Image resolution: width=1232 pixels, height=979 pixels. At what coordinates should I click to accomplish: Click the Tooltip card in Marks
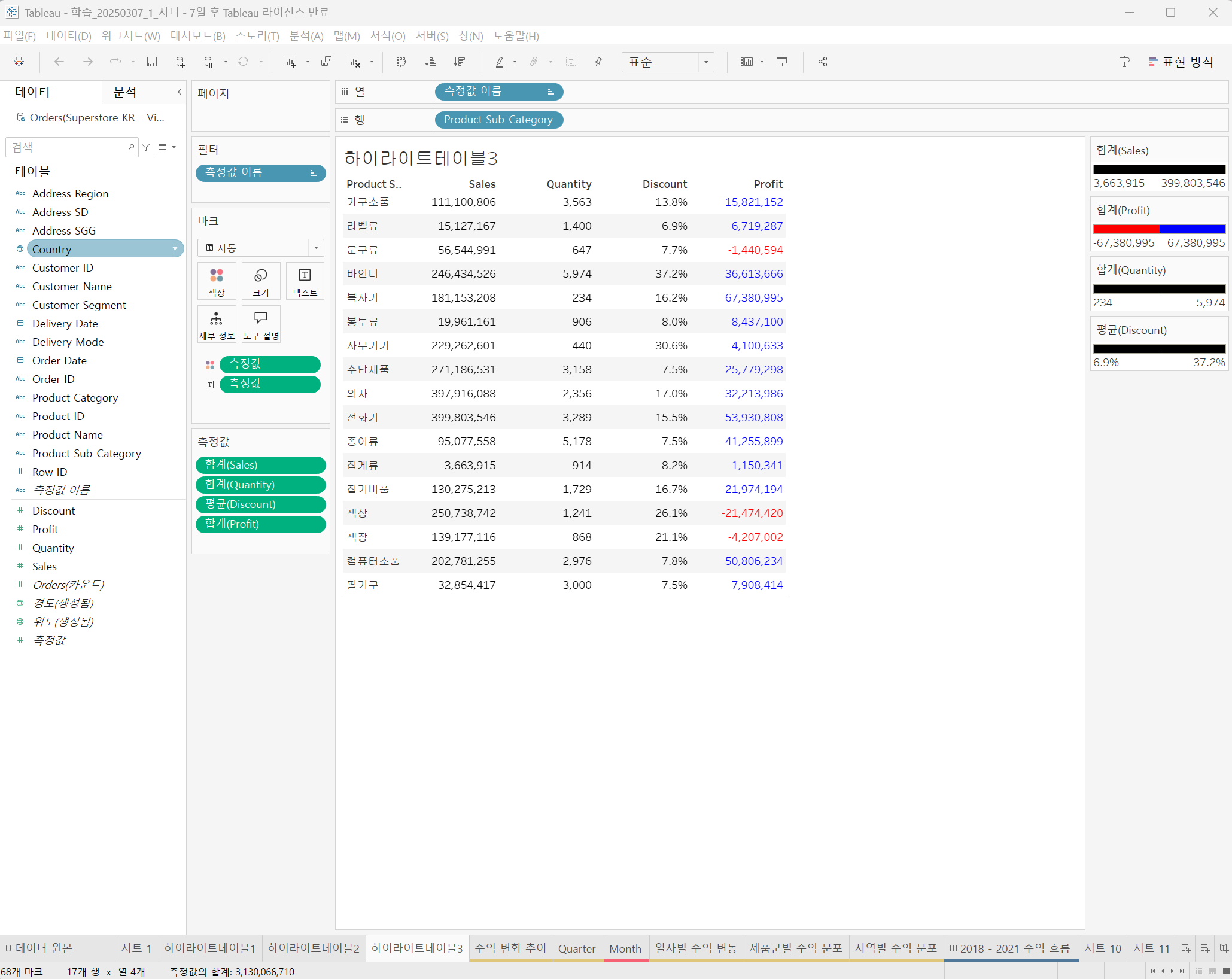[261, 324]
